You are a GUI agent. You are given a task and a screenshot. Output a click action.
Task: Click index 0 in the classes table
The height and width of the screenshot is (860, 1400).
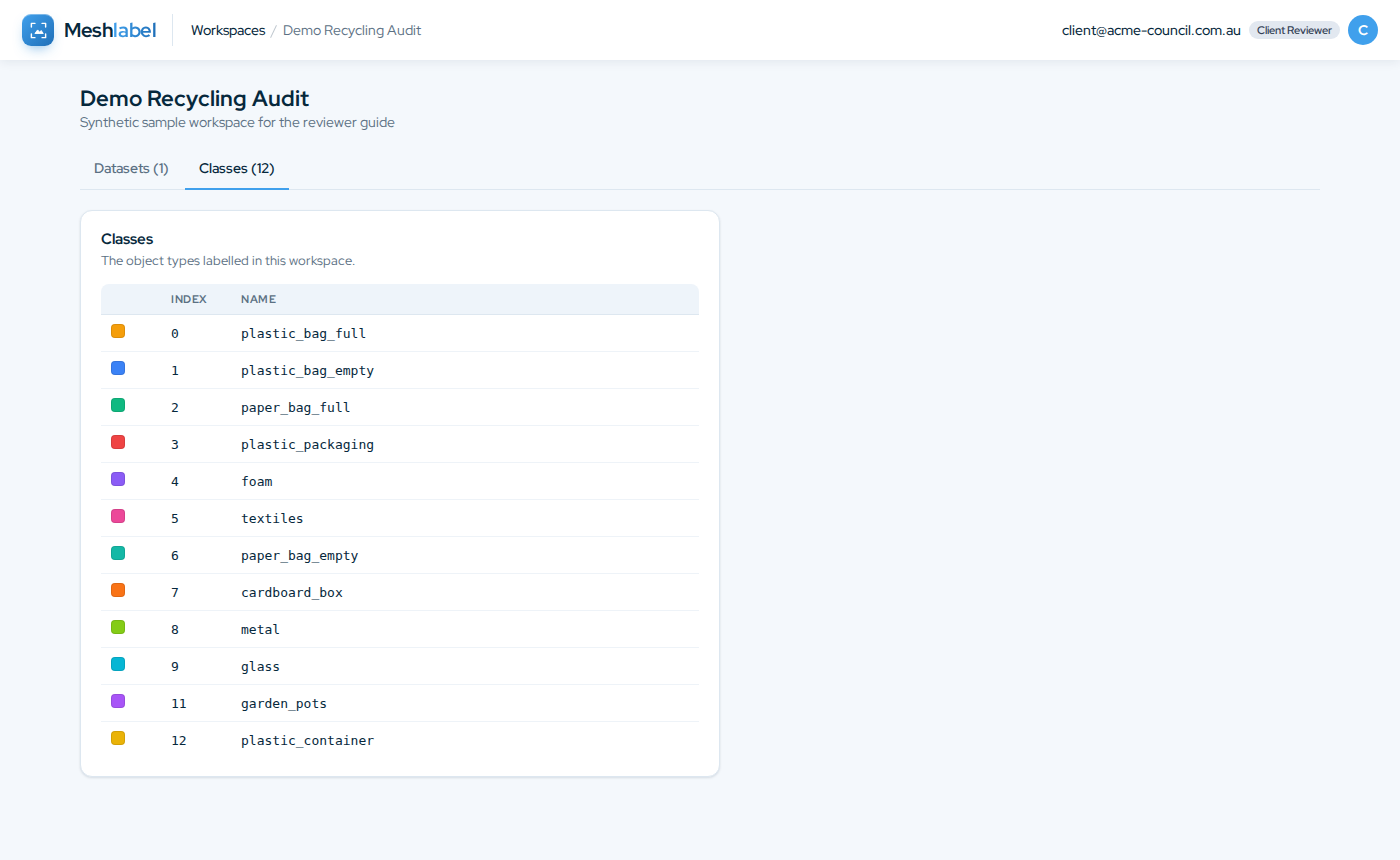175,333
